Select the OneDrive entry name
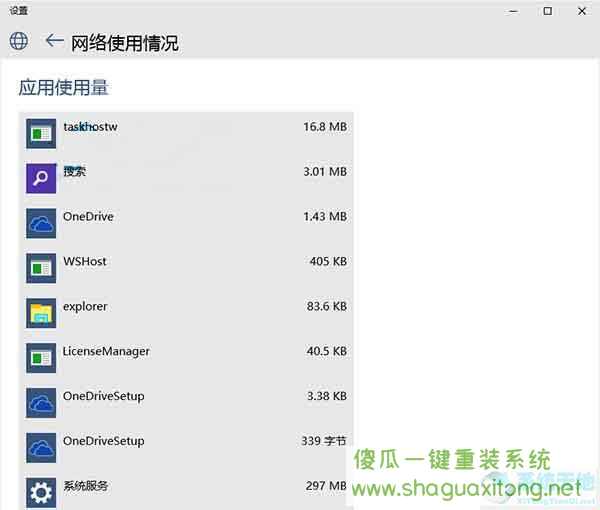 tap(88, 217)
